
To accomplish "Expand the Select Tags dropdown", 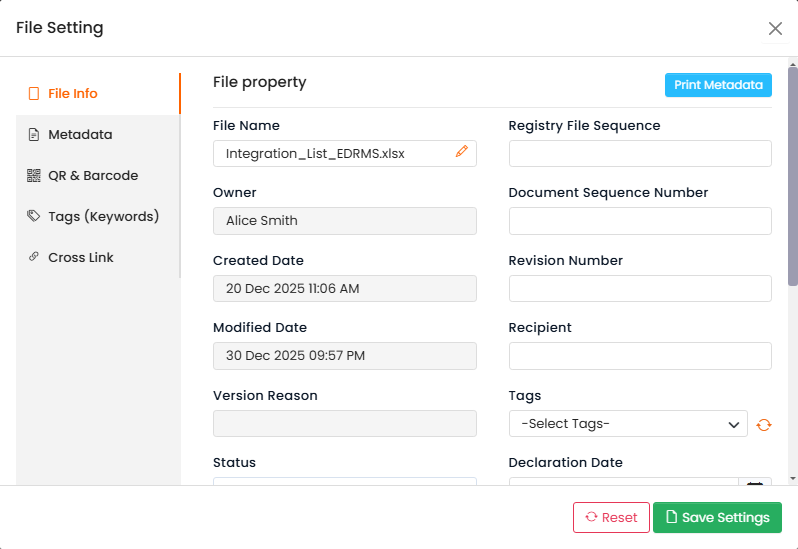I will [x=628, y=424].
